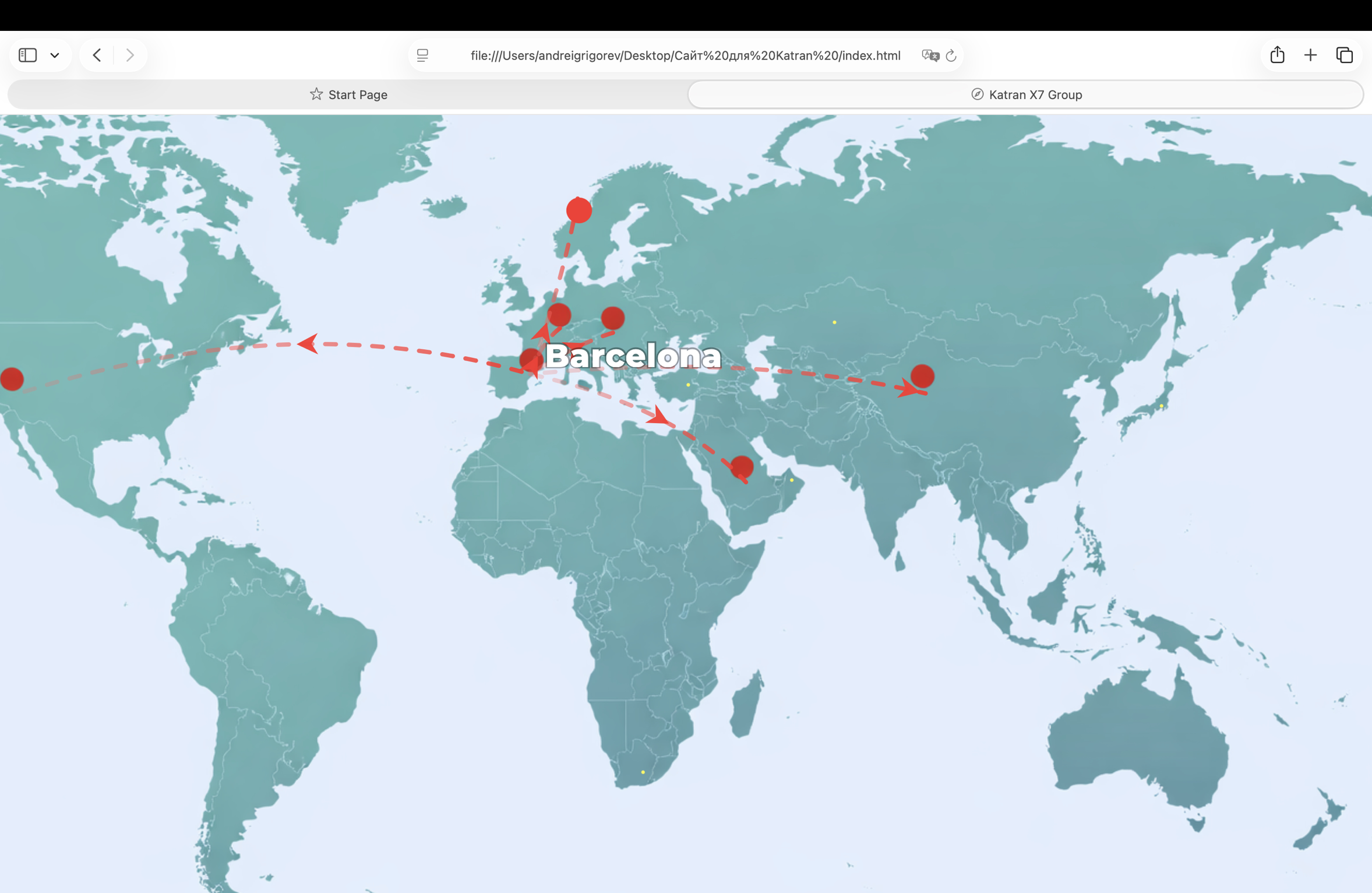Open the reader page menu icon
This screenshot has height=893, width=1372.
[423, 55]
